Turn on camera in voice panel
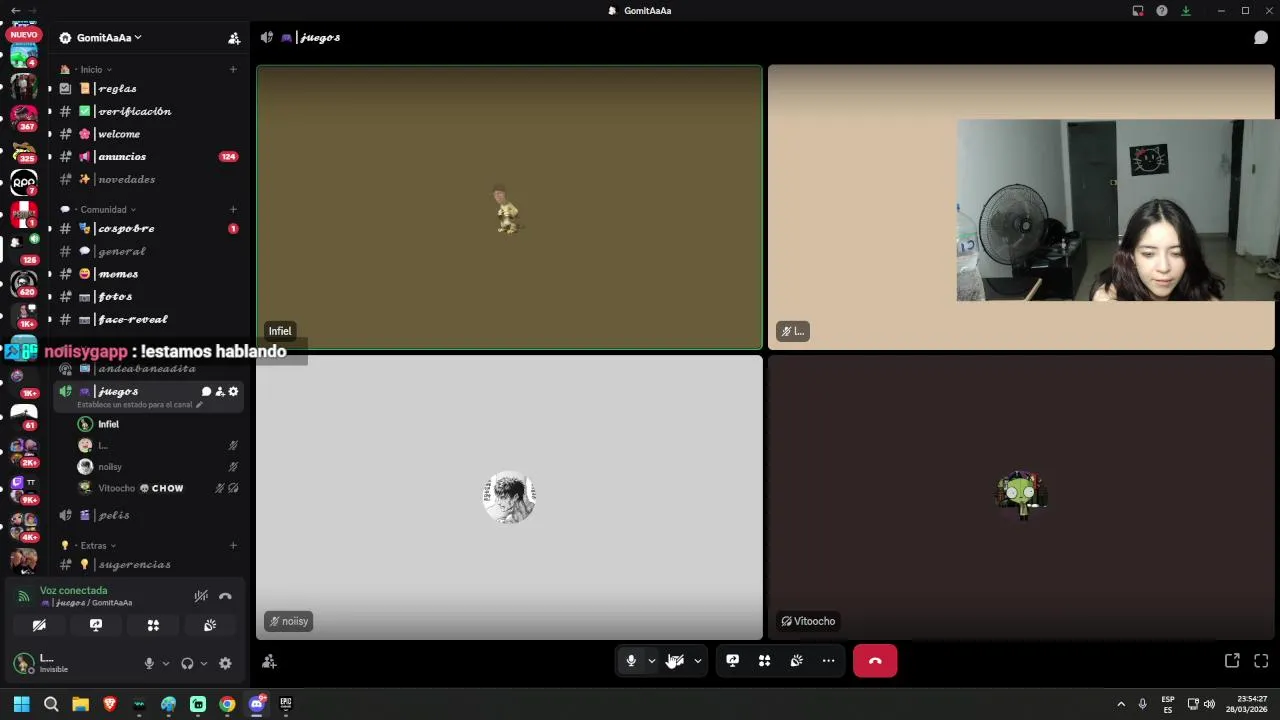Screen dimensions: 1280x720 click(39, 625)
